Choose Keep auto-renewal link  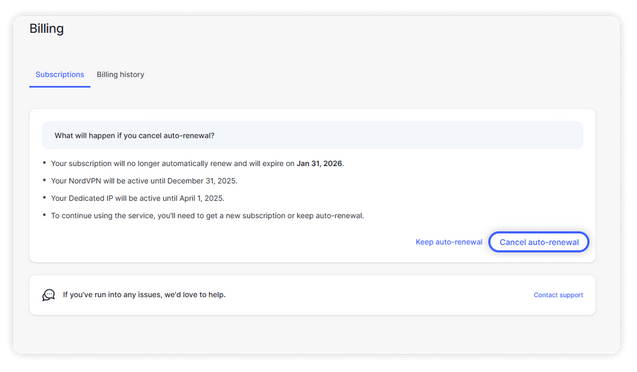[448, 242]
